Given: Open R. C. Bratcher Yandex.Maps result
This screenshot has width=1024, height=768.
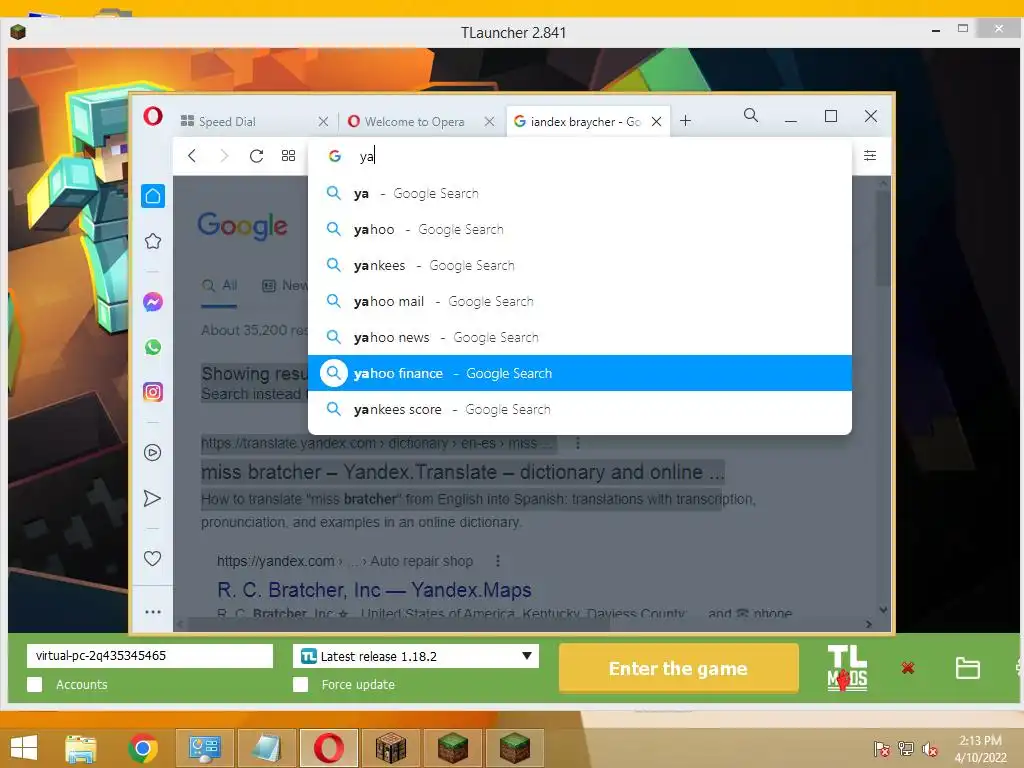Looking at the screenshot, I should [x=374, y=590].
